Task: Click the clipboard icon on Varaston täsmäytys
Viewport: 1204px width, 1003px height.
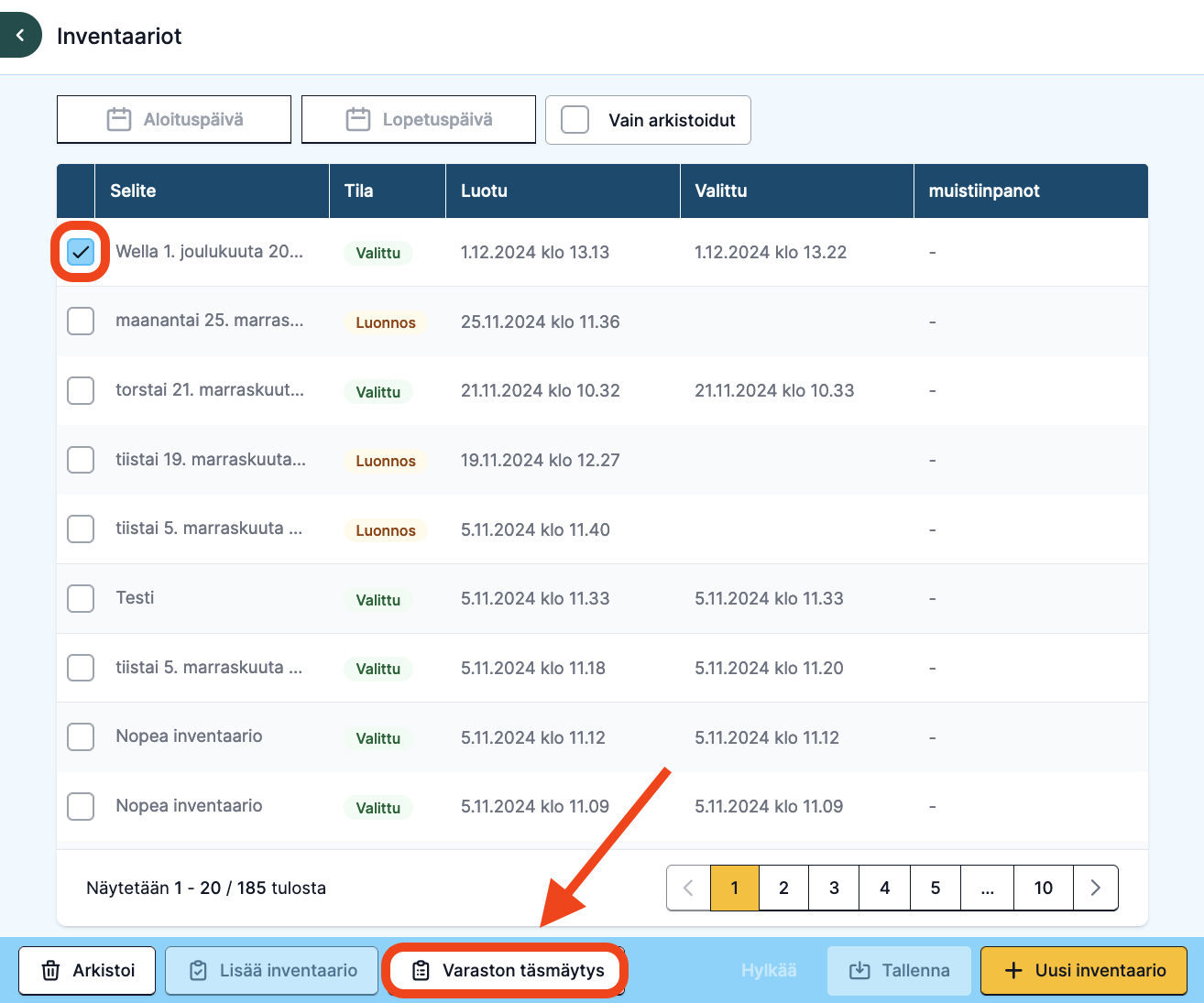Action: [x=421, y=970]
